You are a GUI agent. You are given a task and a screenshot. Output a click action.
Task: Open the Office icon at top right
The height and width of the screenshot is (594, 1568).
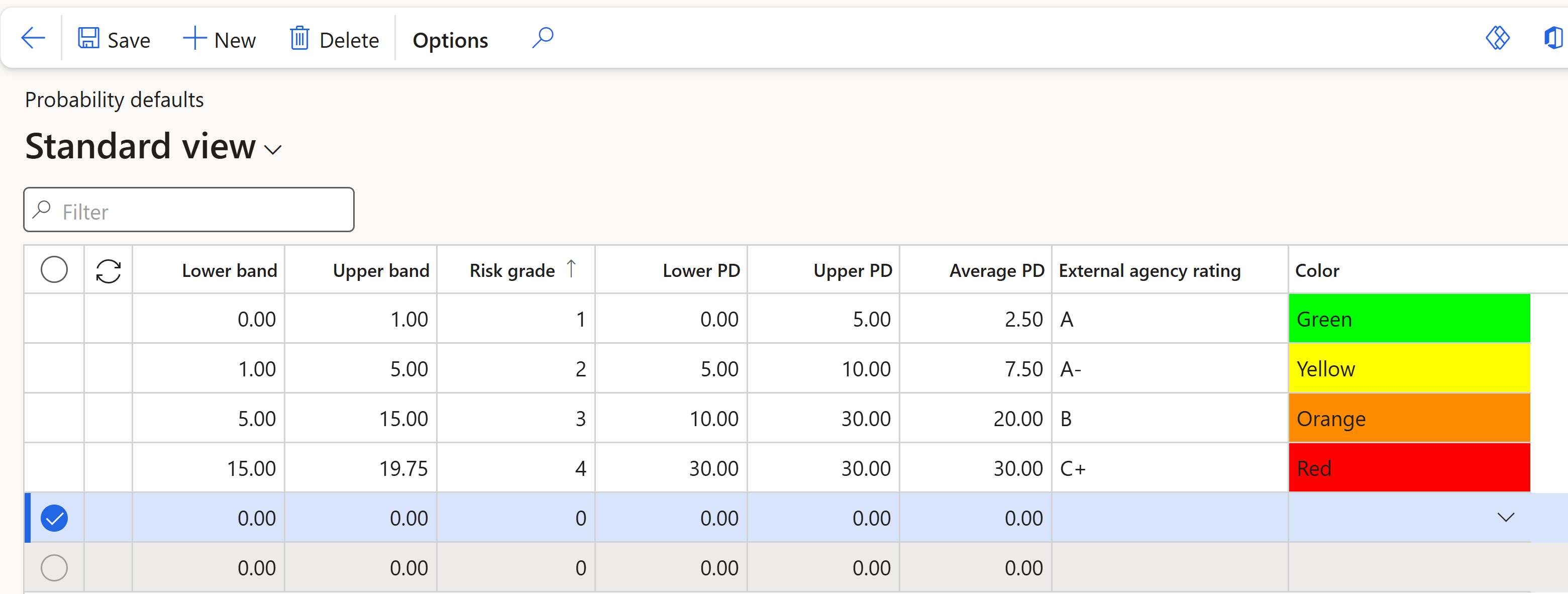[1553, 38]
